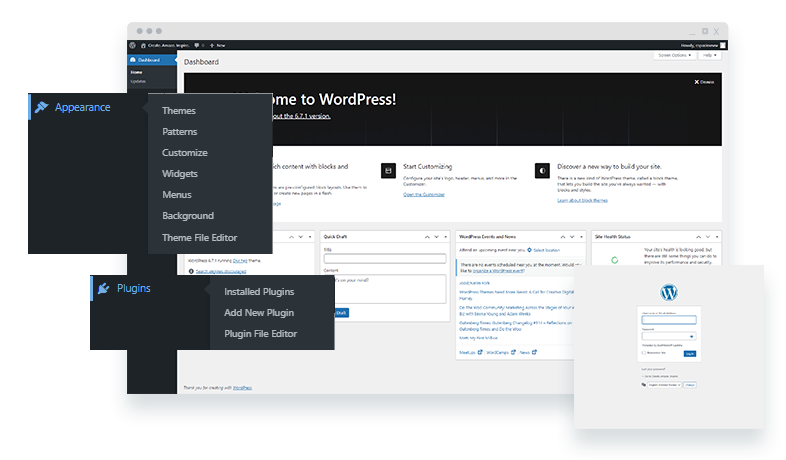Move Site Health Status widget down
The image size is (786, 460).
(708, 237)
